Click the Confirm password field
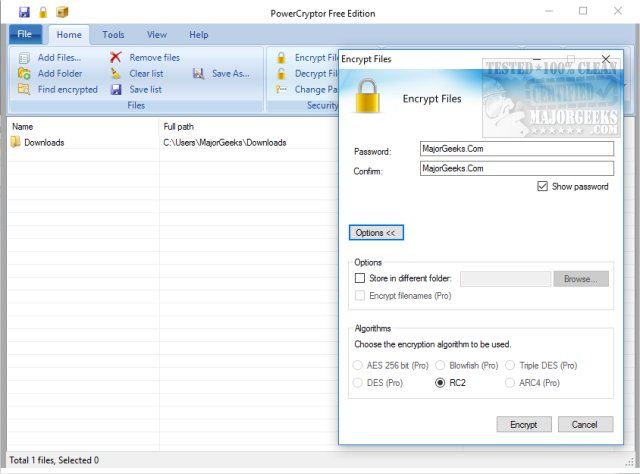640x474 pixels. pos(517,168)
